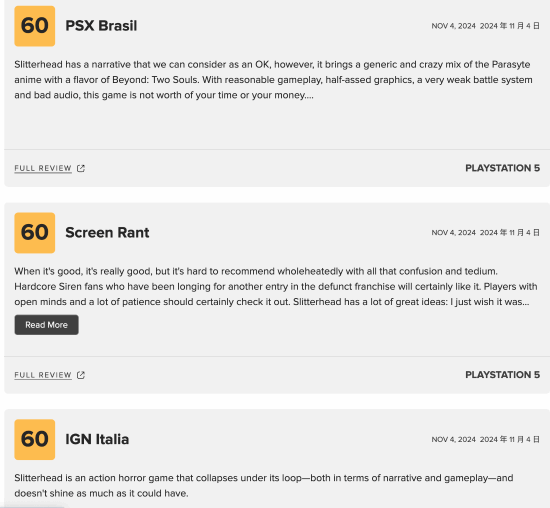This screenshot has width=550, height=508.
Task: Expand Screen Rant review with Read More
Action: click(x=46, y=325)
